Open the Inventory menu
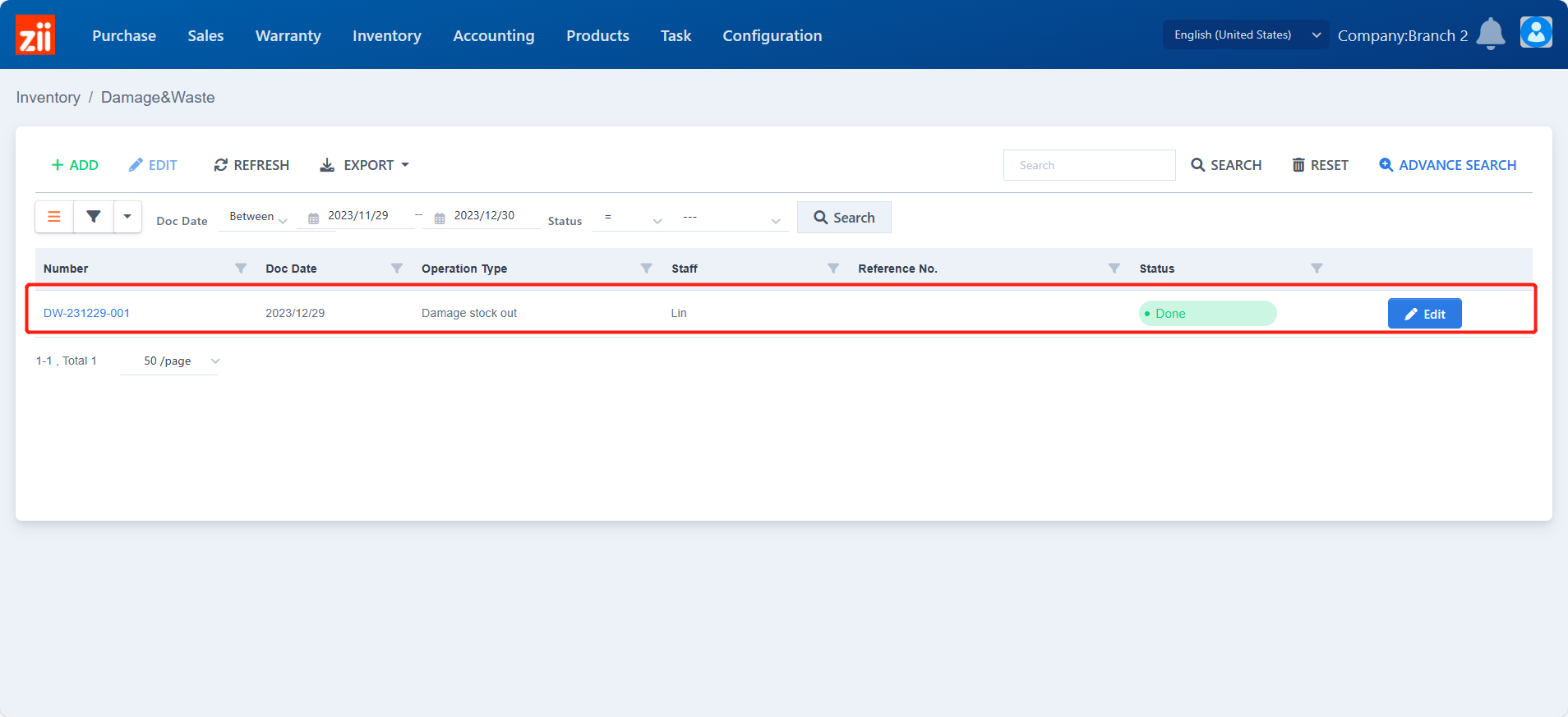The width and height of the screenshot is (1568, 717). [387, 35]
